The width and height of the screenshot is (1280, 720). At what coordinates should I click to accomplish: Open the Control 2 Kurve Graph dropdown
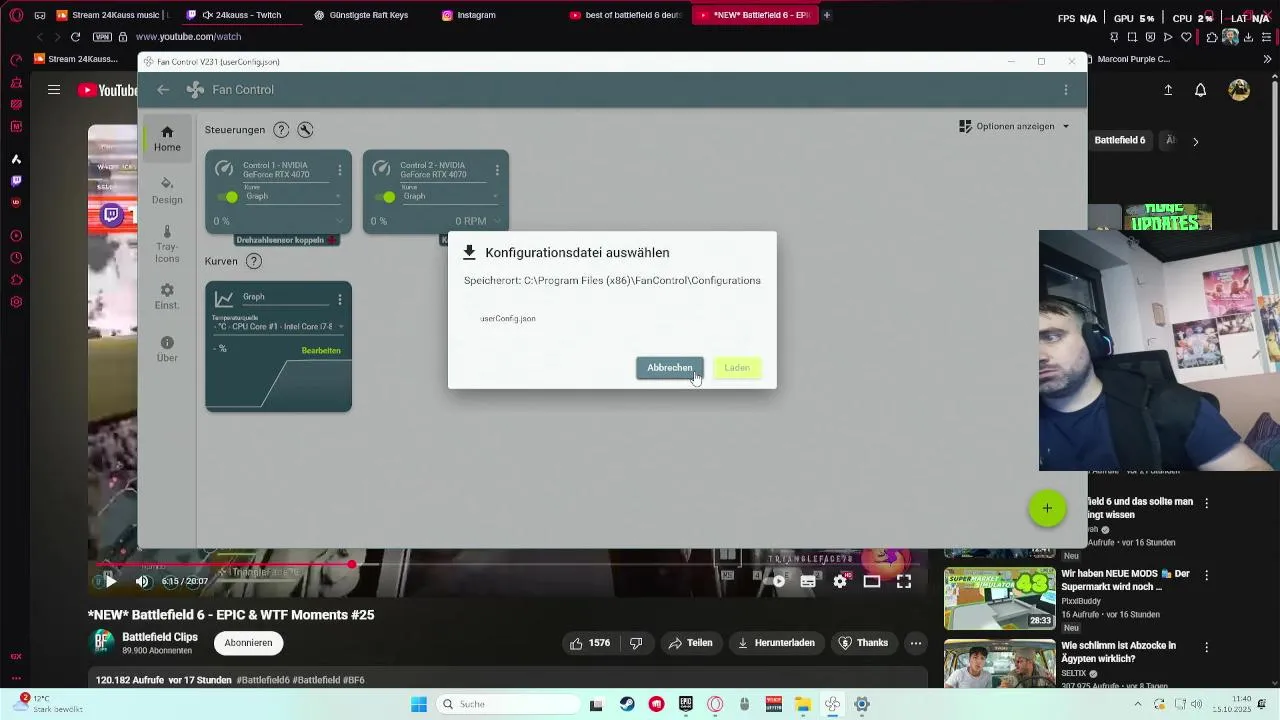[449, 195]
